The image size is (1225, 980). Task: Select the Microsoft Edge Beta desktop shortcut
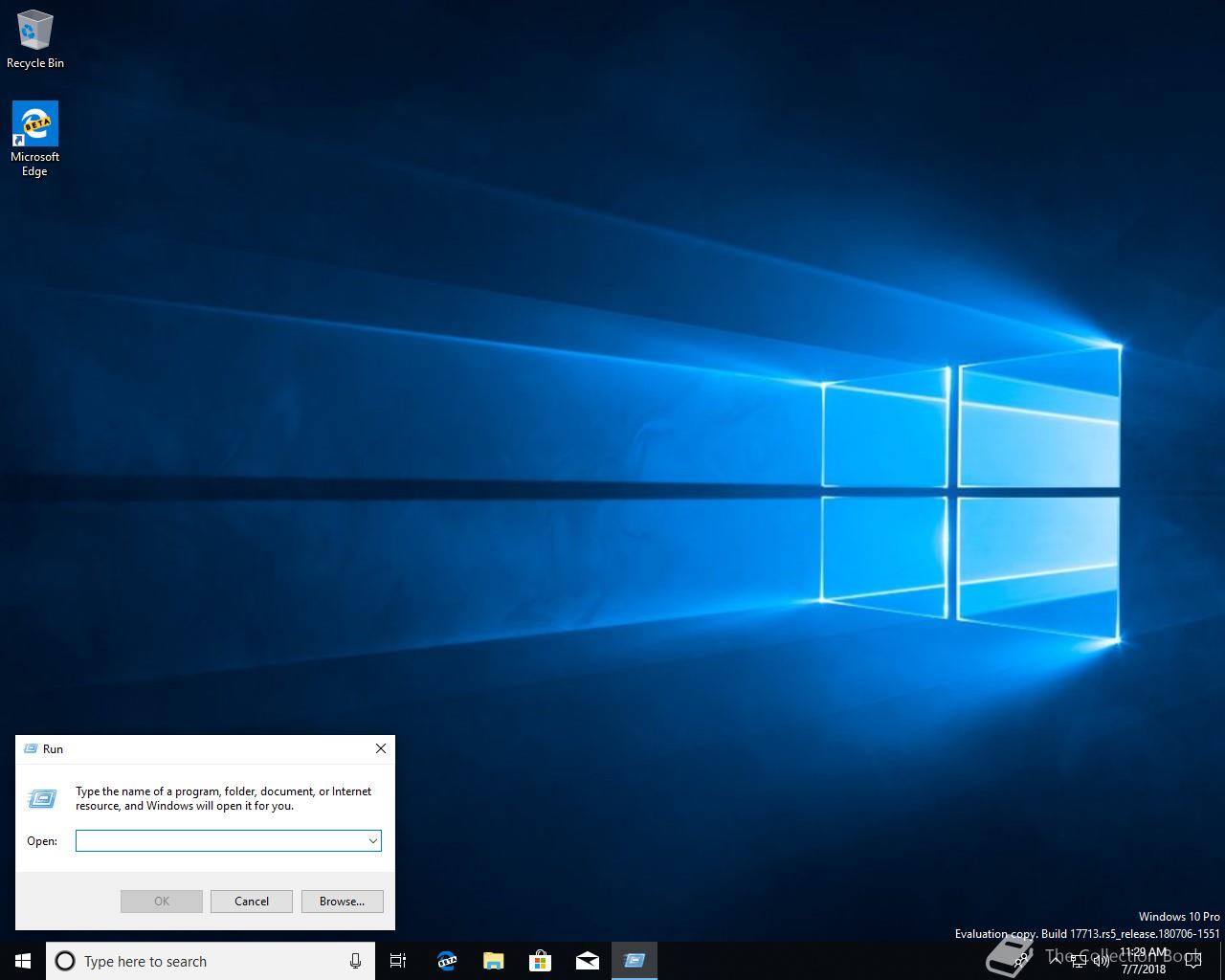click(35, 139)
